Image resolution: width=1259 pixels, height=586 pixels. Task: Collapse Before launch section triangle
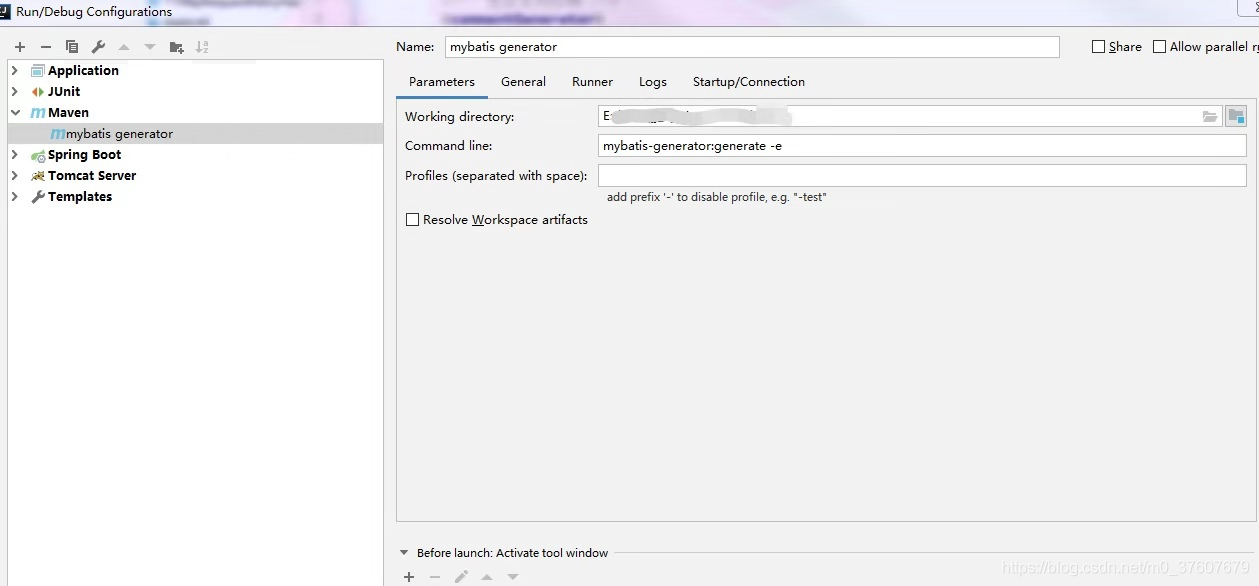point(404,553)
